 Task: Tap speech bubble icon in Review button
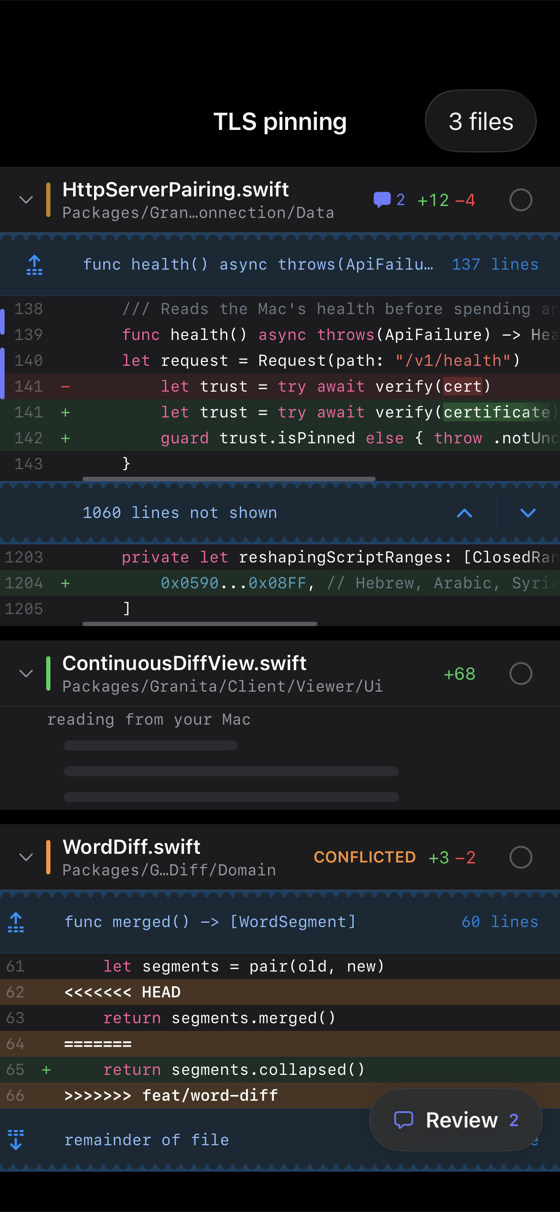point(404,1120)
